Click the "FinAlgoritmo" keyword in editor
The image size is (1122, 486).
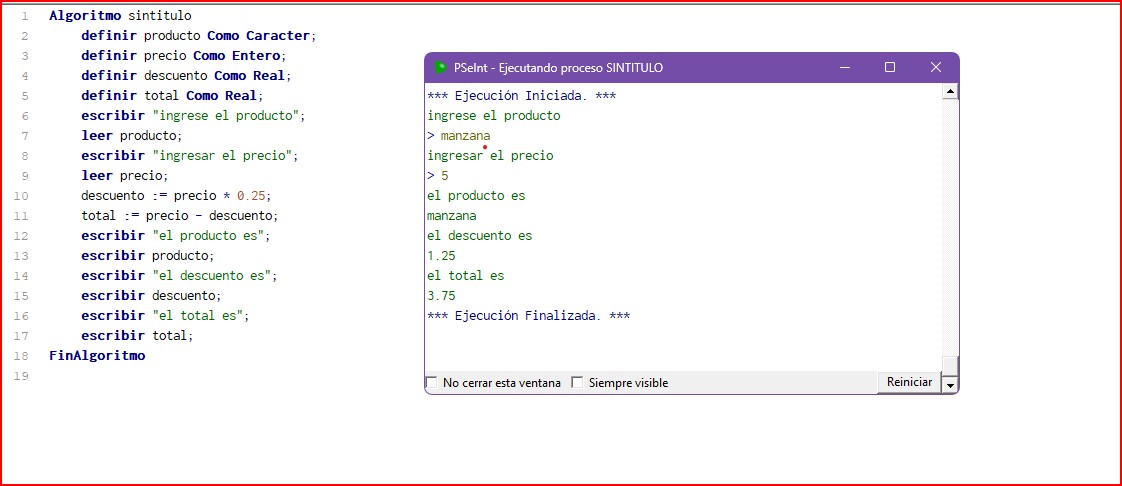(97, 356)
